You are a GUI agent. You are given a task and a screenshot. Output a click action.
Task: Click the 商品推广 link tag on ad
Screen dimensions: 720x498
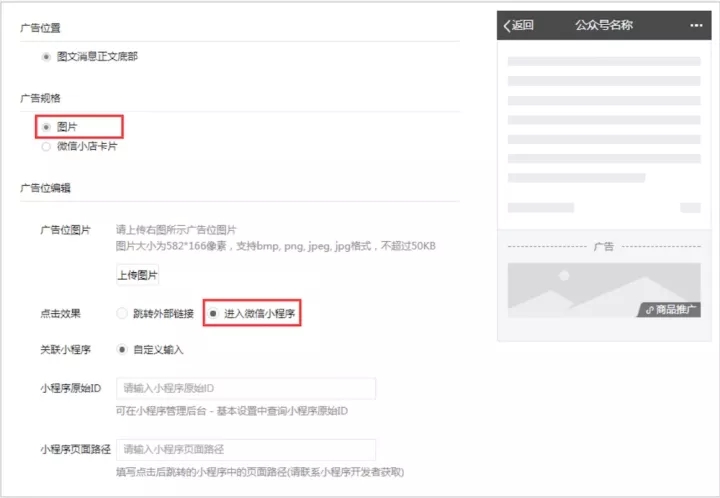click(x=672, y=309)
